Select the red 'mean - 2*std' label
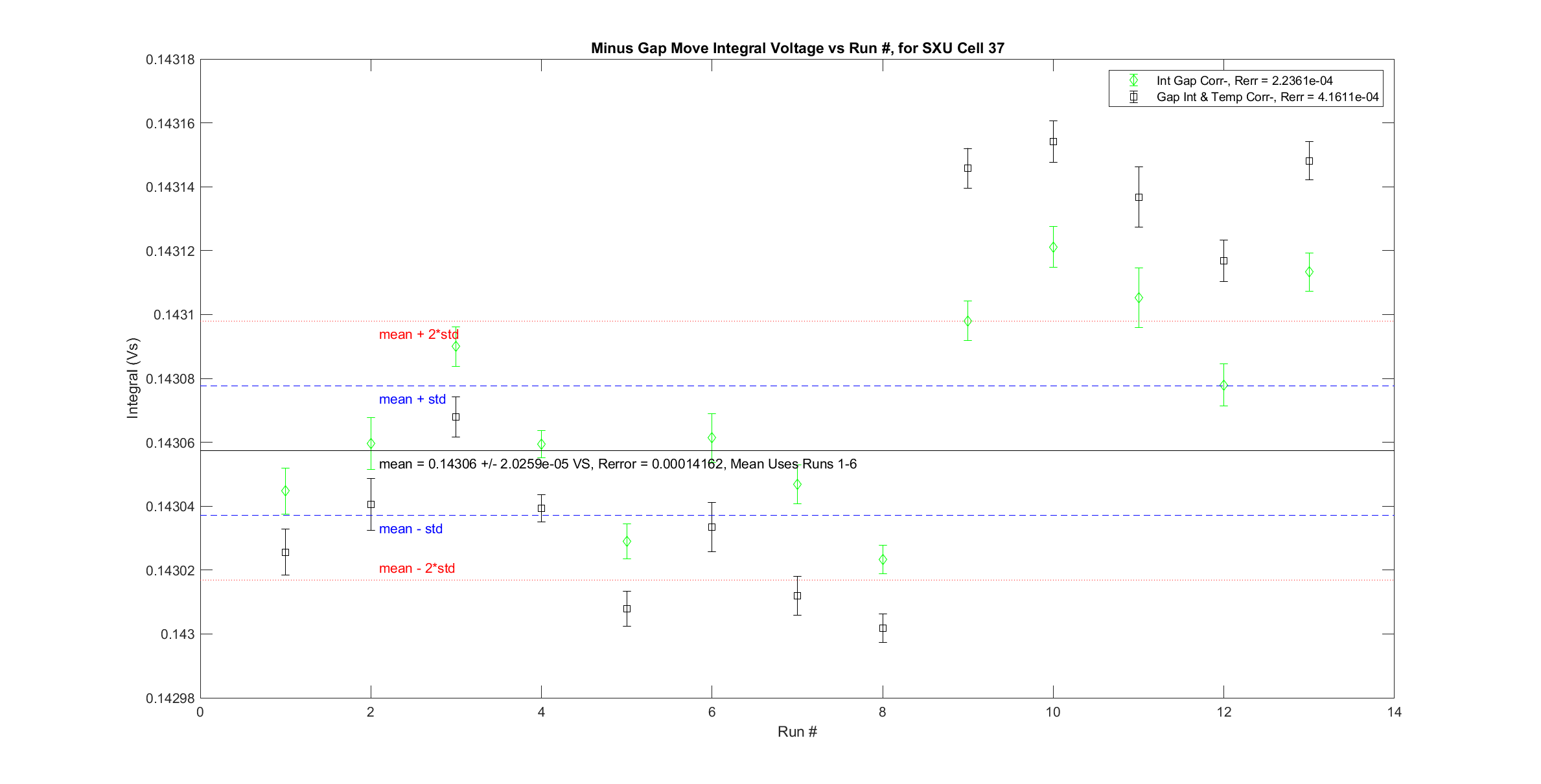1541x784 pixels. pos(417,568)
